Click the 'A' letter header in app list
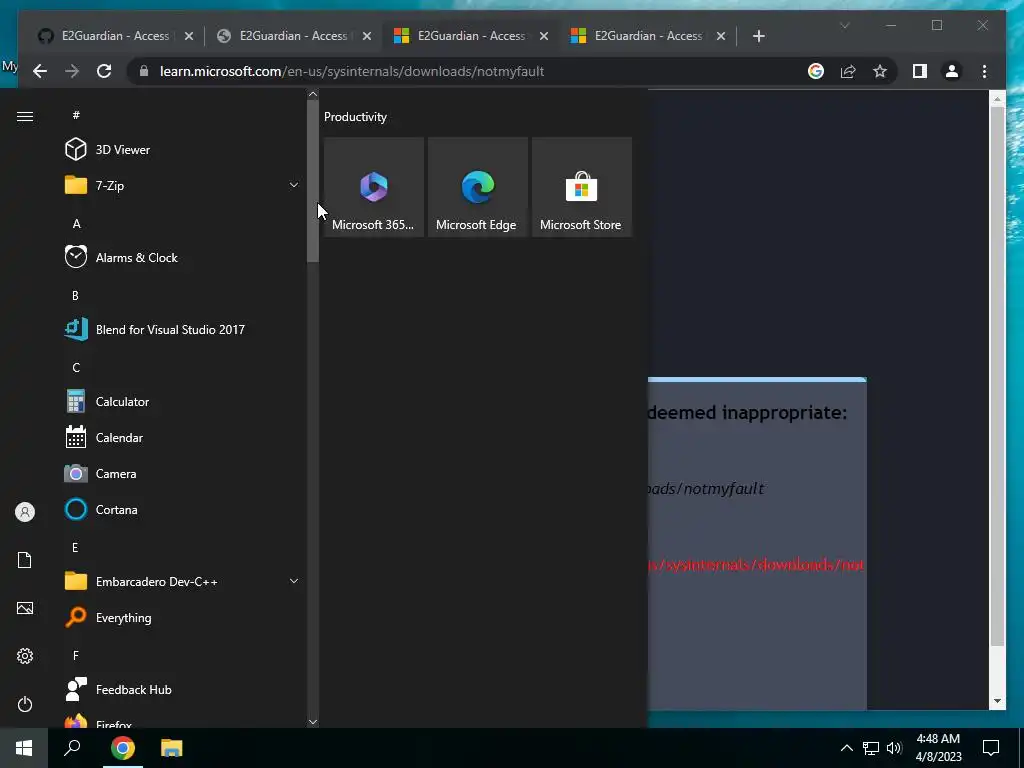This screenshot has height=768, width=1024. pyautogui.click(x=76, y=223)
